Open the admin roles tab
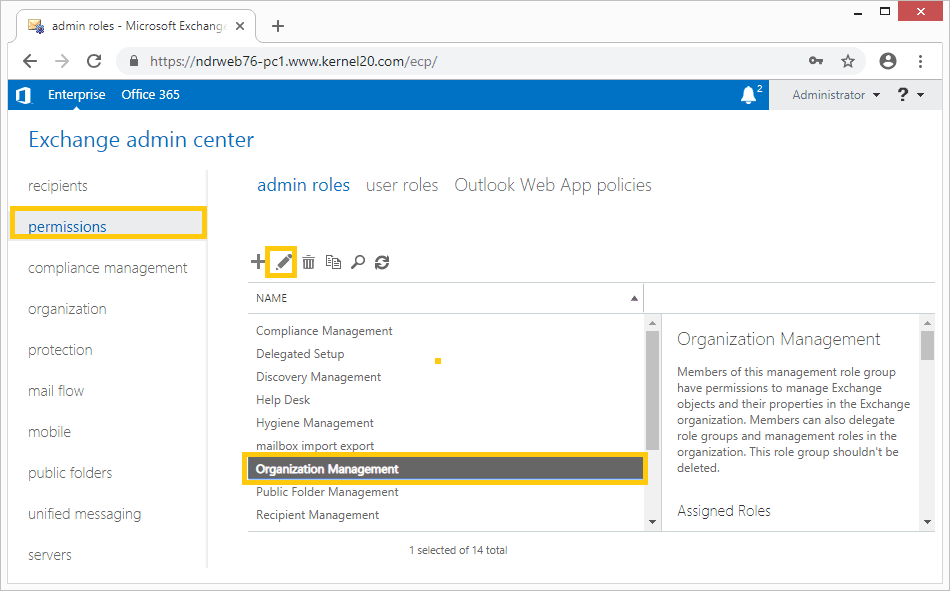This screenshot has height=591, width=950. pos(304,185)
